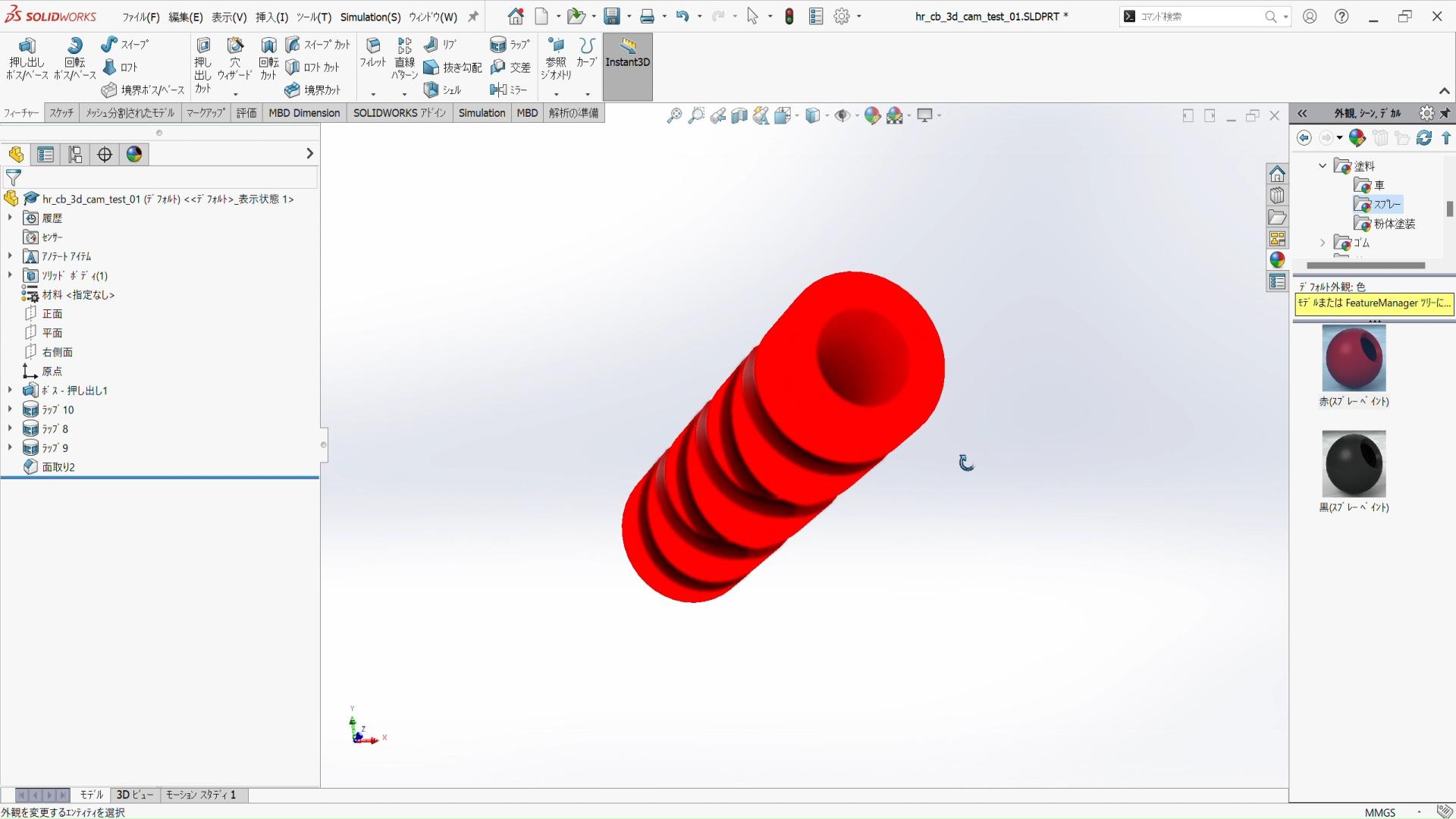This screenshot has width=1456, height=819.
Task: Select the Loft Cut (ロフトカット) tool
Action: tap(312, 67)
